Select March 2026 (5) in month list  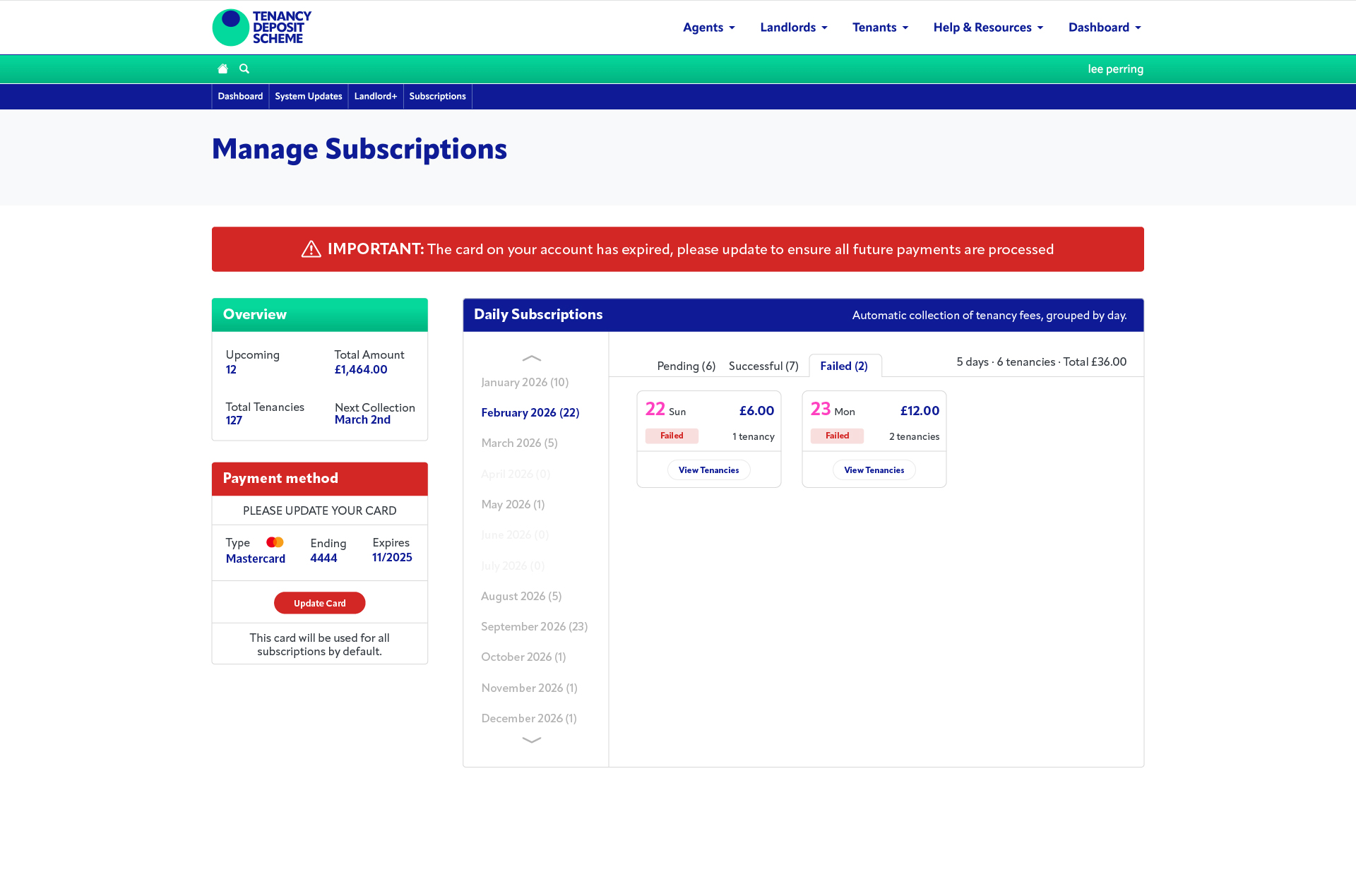point(519,443)
